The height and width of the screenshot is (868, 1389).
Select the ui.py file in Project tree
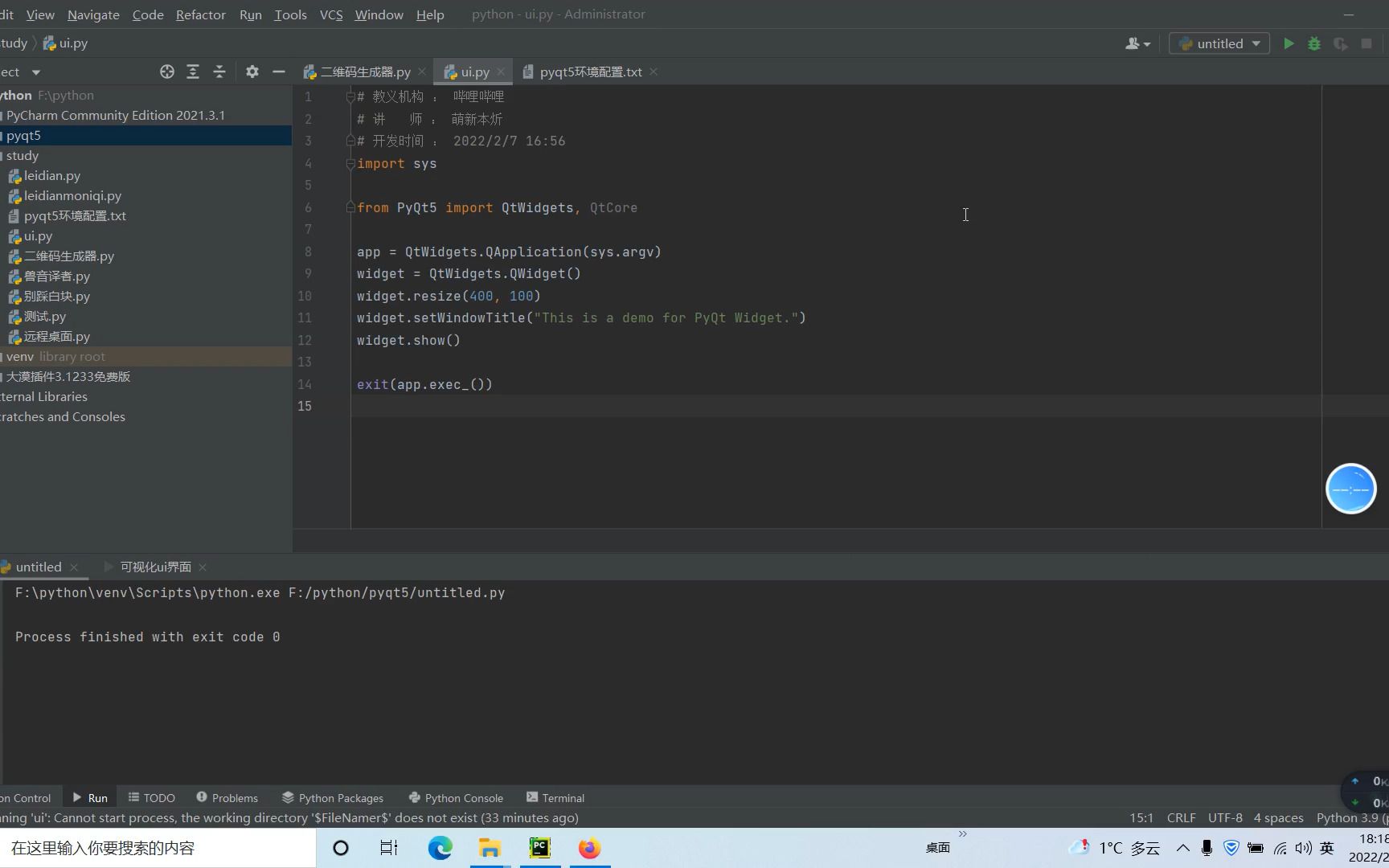click(x=37, y=235)
